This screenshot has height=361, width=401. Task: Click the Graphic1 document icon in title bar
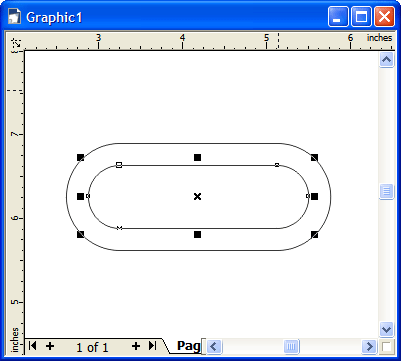point(14,17)
